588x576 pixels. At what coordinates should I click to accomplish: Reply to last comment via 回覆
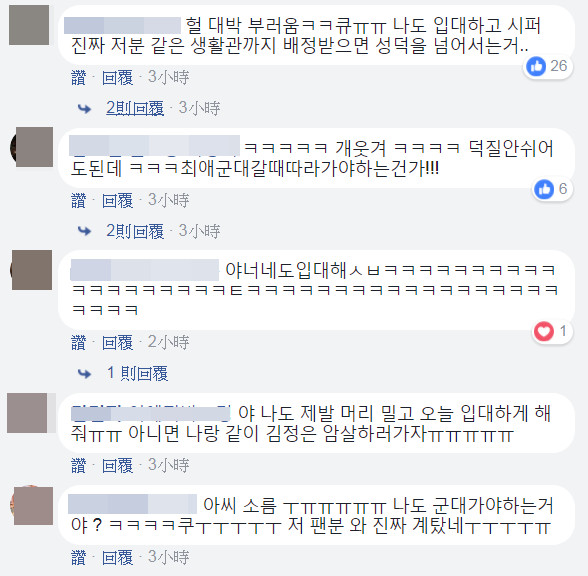[x=117, y=558]
